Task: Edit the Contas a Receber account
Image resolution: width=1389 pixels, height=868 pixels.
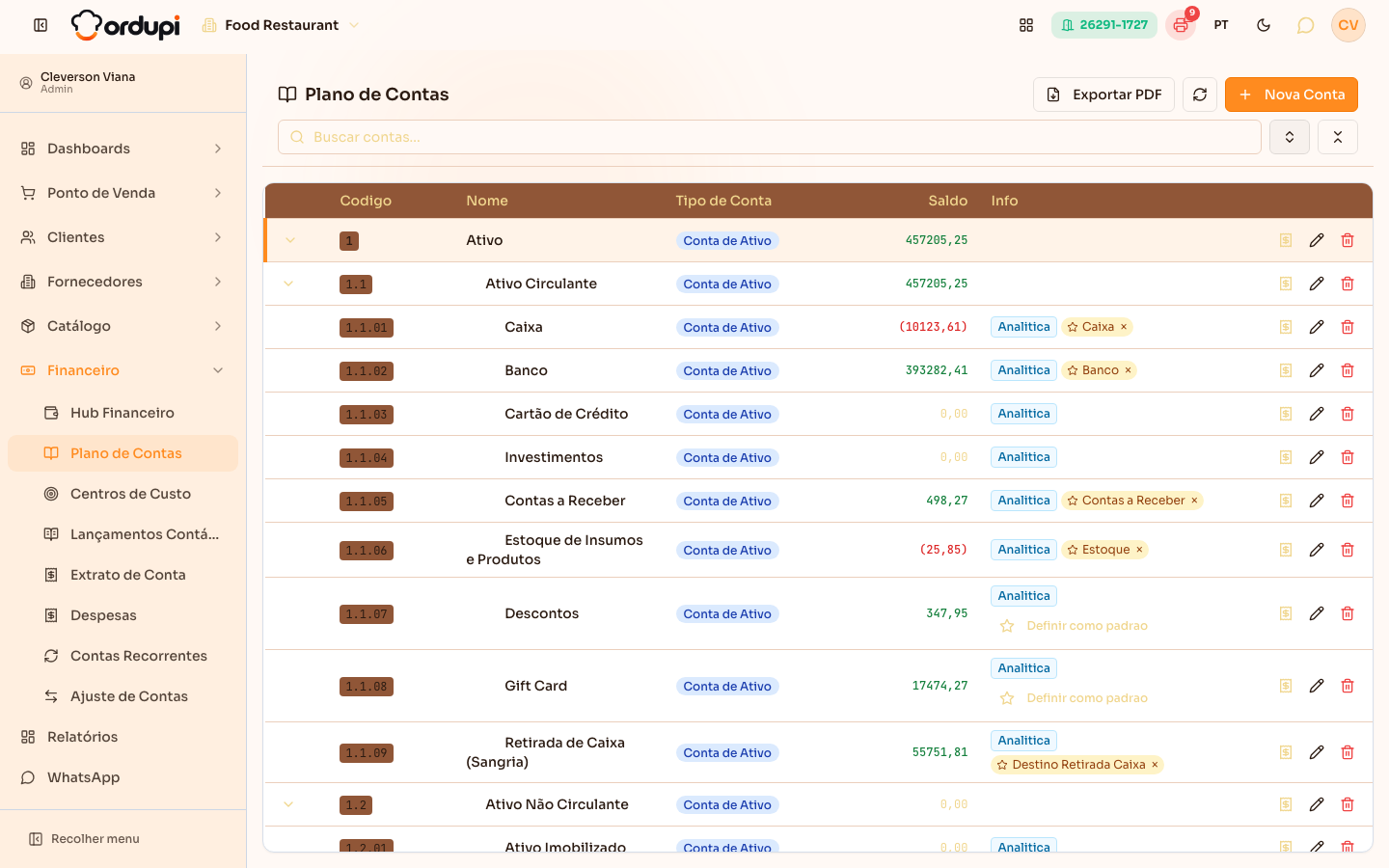Action: click(1317, 501)
